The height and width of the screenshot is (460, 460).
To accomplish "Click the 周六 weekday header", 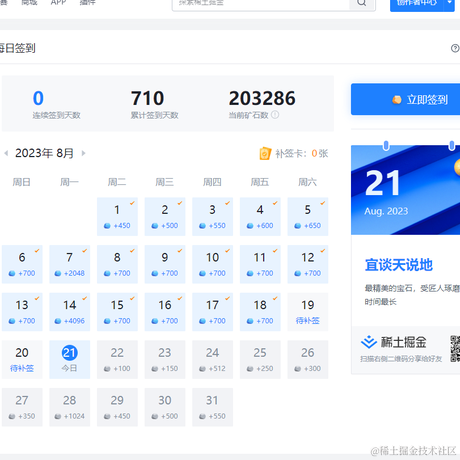I will [307, 182].
